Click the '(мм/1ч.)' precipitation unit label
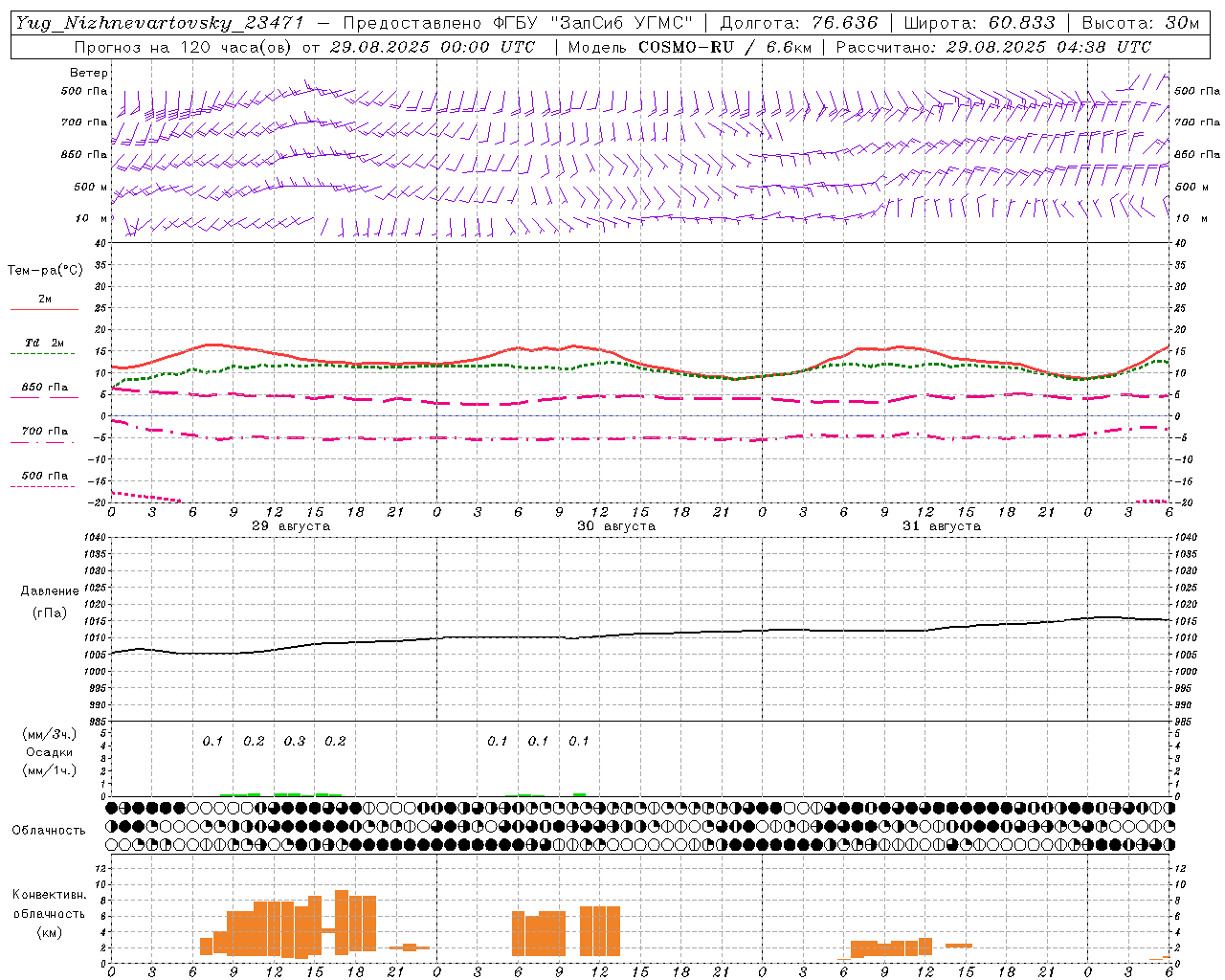Image resolution: width=1225 pixels, height=980 pixels. point(50,770)
